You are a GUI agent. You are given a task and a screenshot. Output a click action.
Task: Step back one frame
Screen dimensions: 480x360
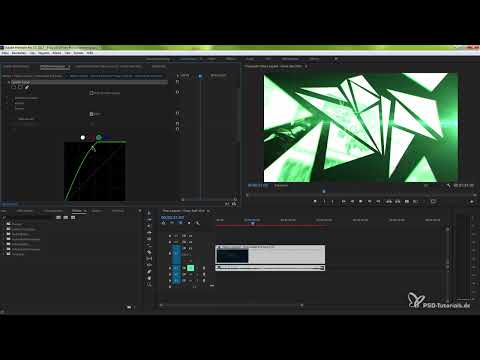(x=352, y=201)
